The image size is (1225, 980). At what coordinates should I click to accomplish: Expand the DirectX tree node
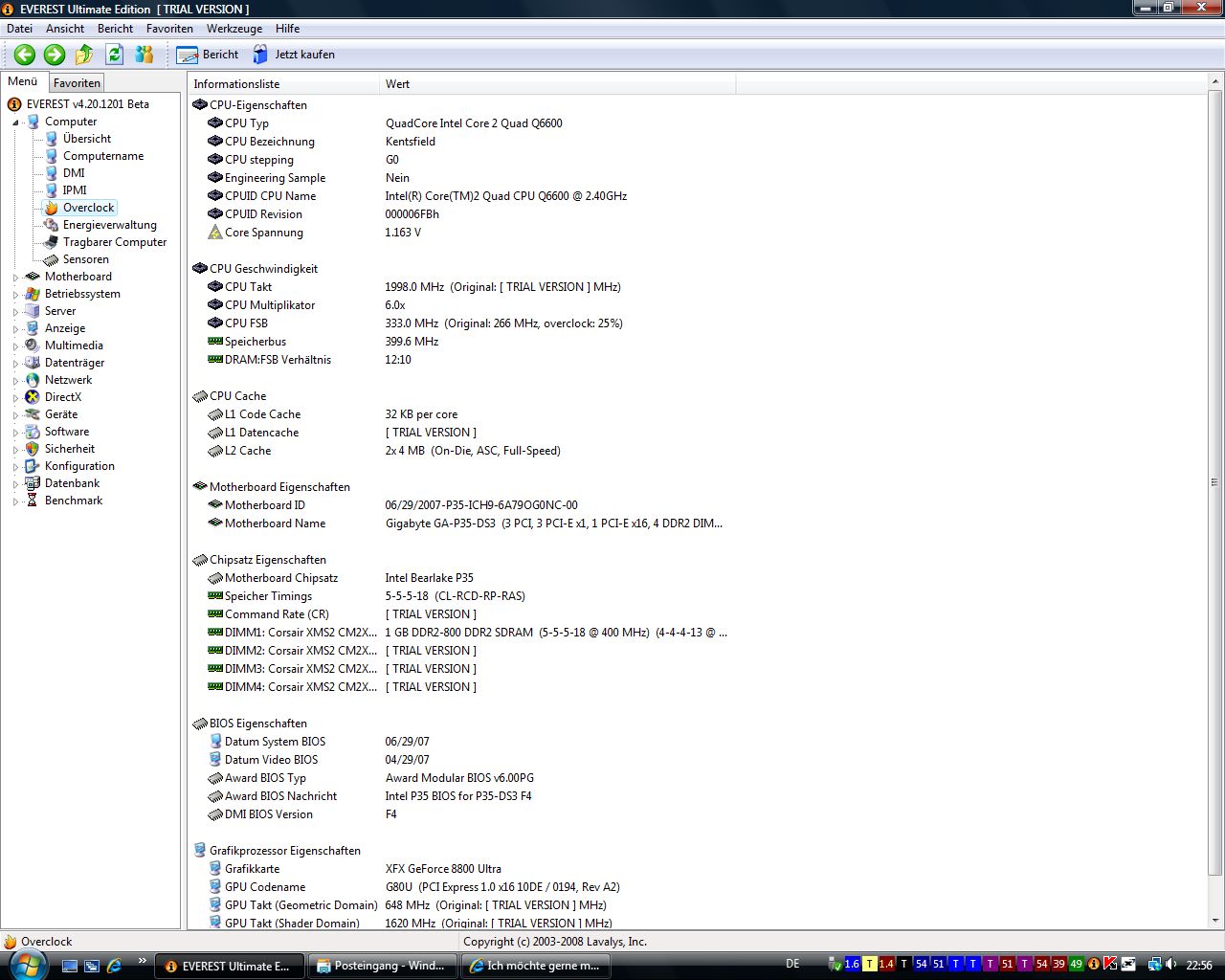15,398
